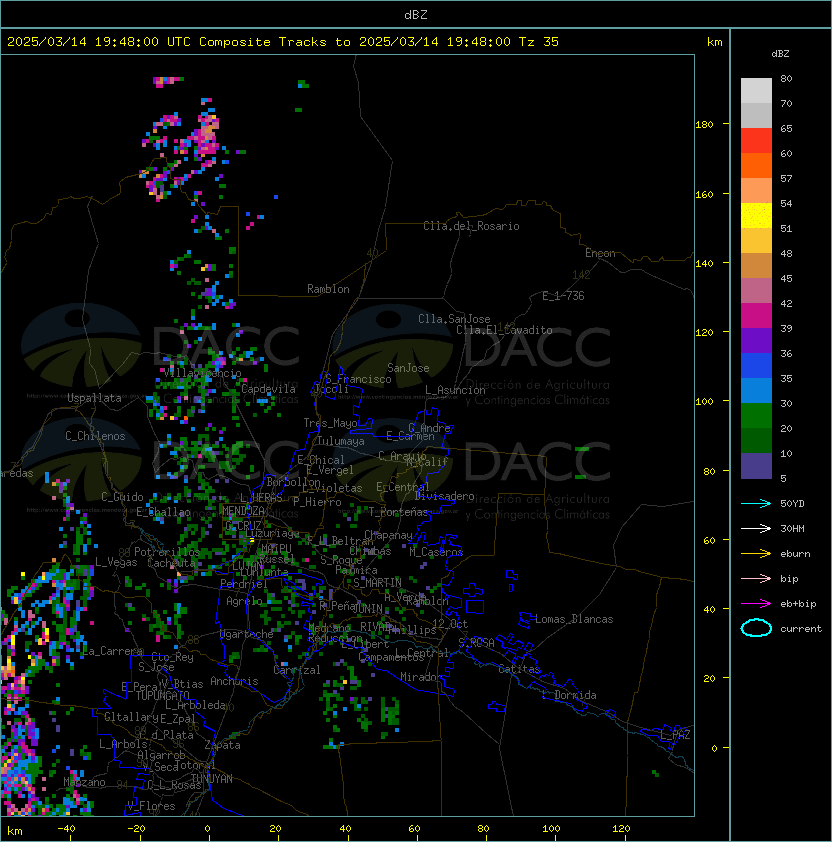The height and width of the screenshot is (842, 832).
Task: Click the Encon place label
Action: [600, 253]
